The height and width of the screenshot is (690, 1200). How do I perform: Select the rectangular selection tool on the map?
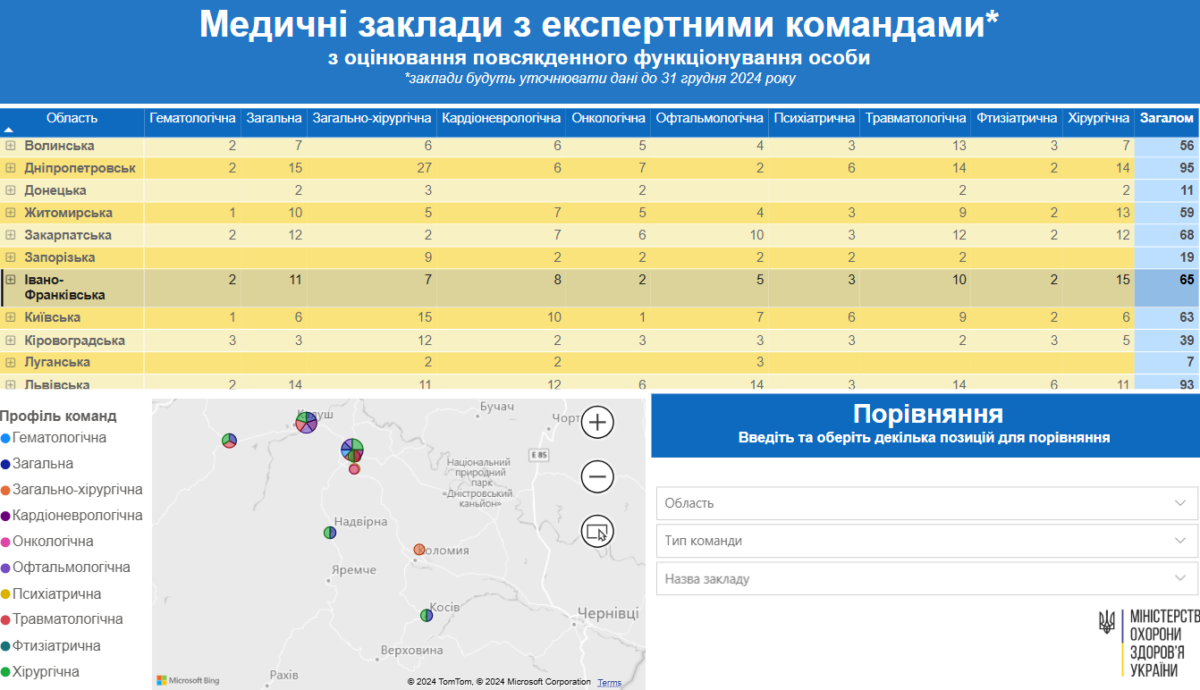click(596, 531)
